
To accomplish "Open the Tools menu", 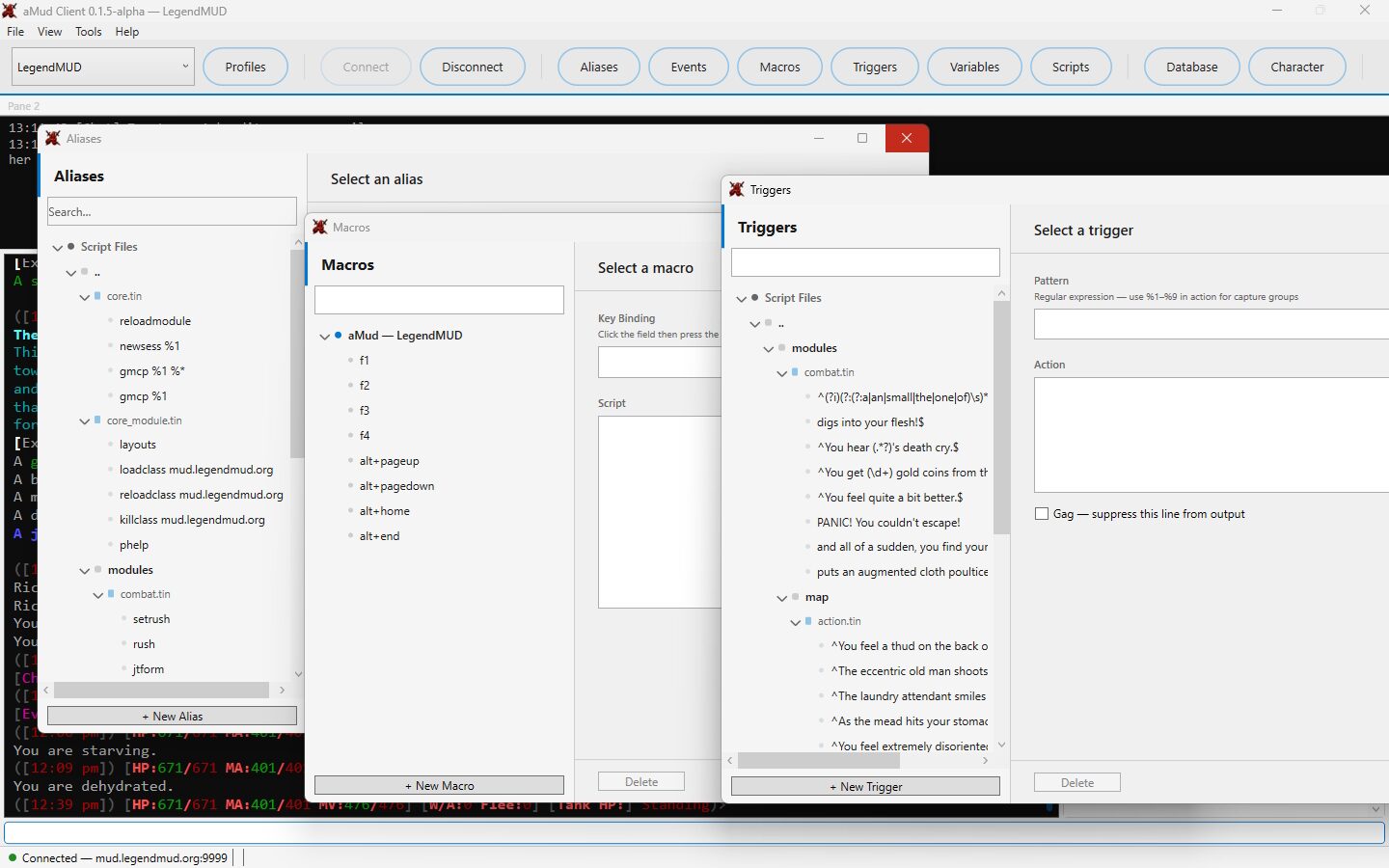I will (89, 32).
